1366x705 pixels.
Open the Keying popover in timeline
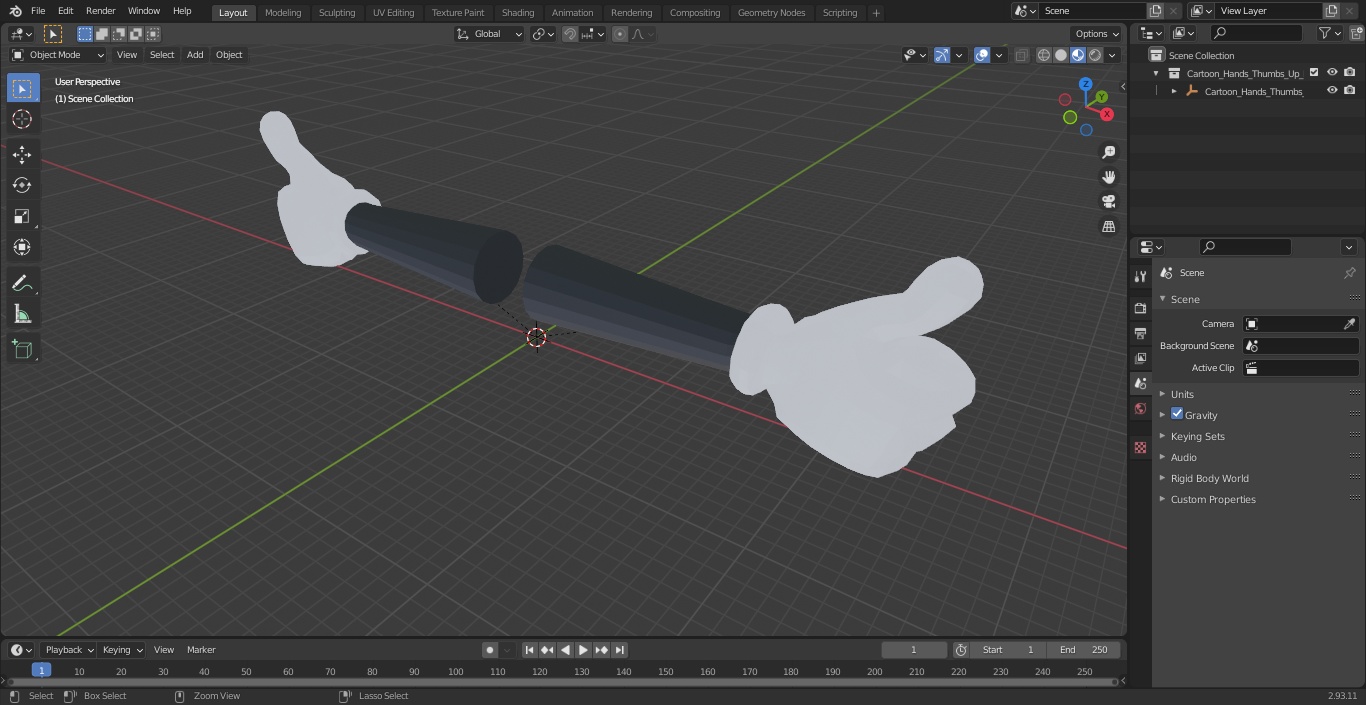(122, 650)
